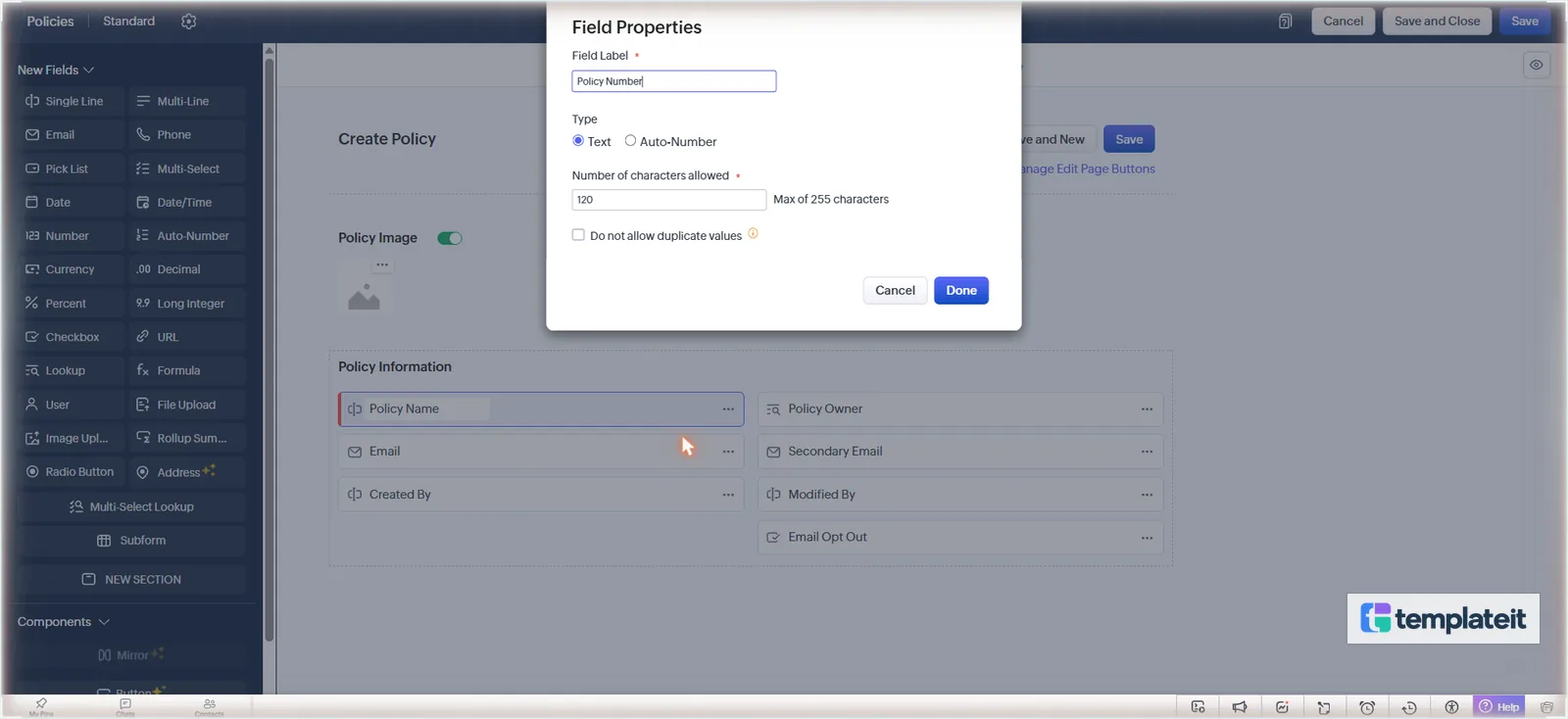Select the Auto-Number type radio button
This screenshot has width=1568, height=719.
pyautogui.click(x=630, y=140)
